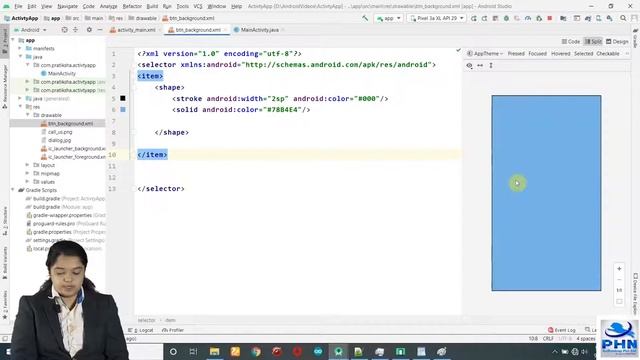640x360 pixels.
Task: Toggle the Pressed state in preview
Action: (516, 53)
